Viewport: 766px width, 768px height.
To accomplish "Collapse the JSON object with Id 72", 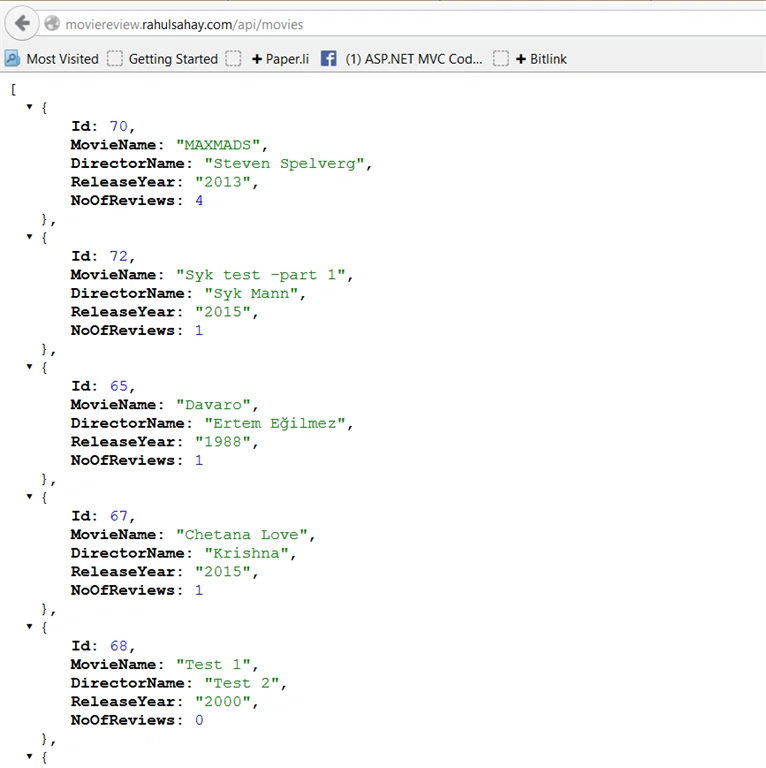I will point(29,237).
